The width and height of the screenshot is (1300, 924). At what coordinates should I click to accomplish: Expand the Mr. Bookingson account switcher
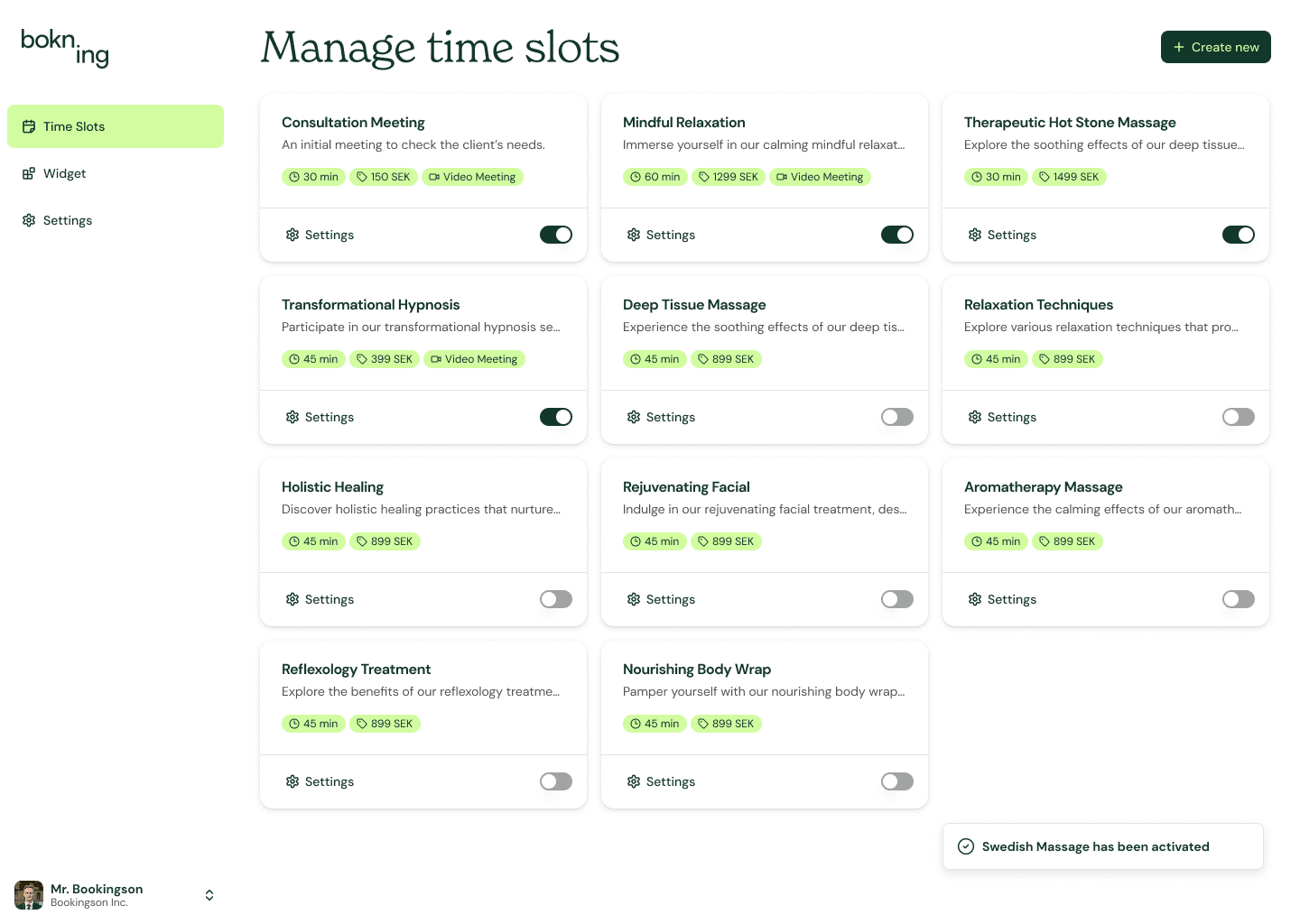209,895
